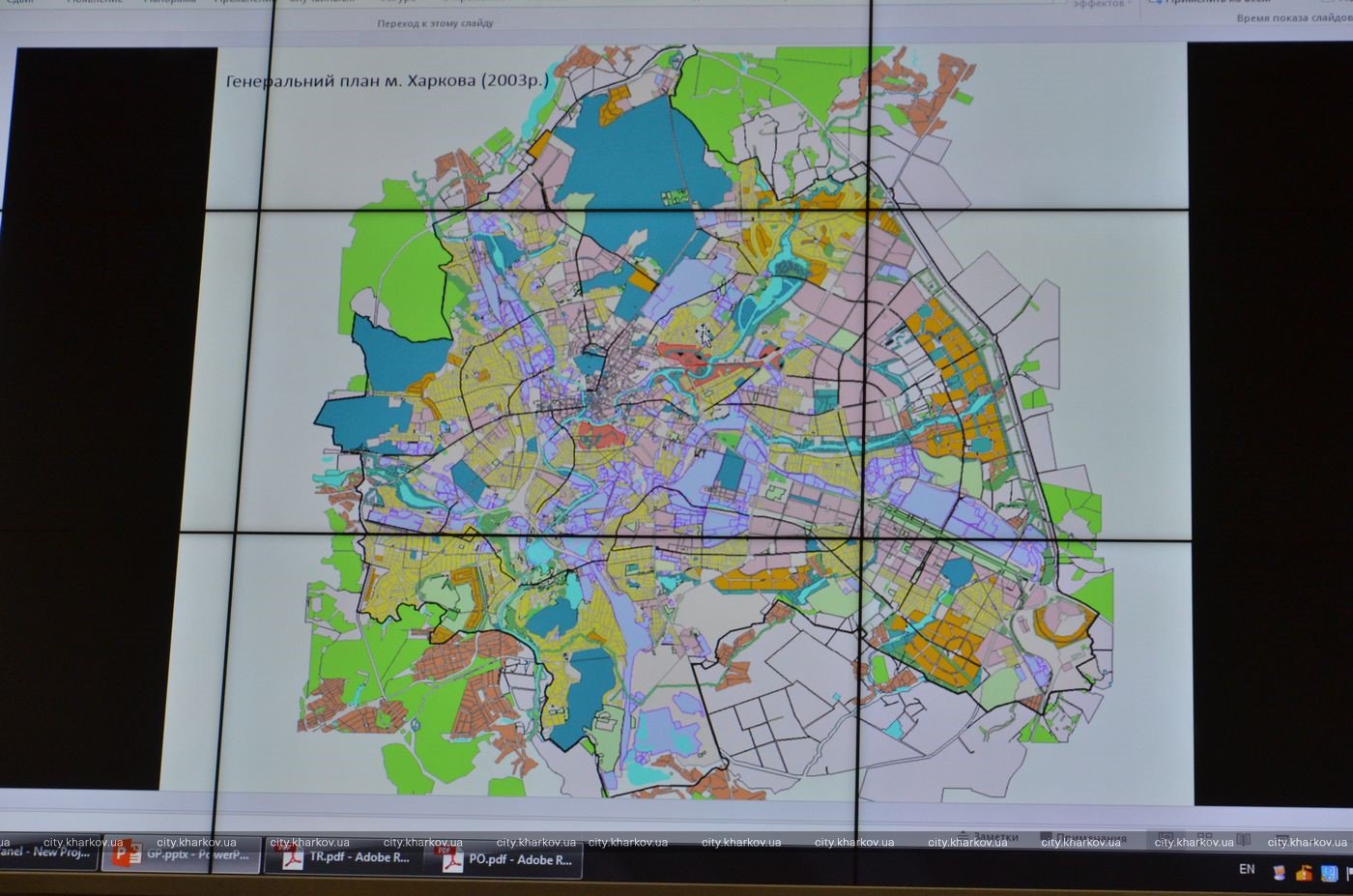The image size is (1353, 896).
Task: Open TR.pdf Adobe Reader taskbar button
Action: pyautogui.click(x=342, y=857)
